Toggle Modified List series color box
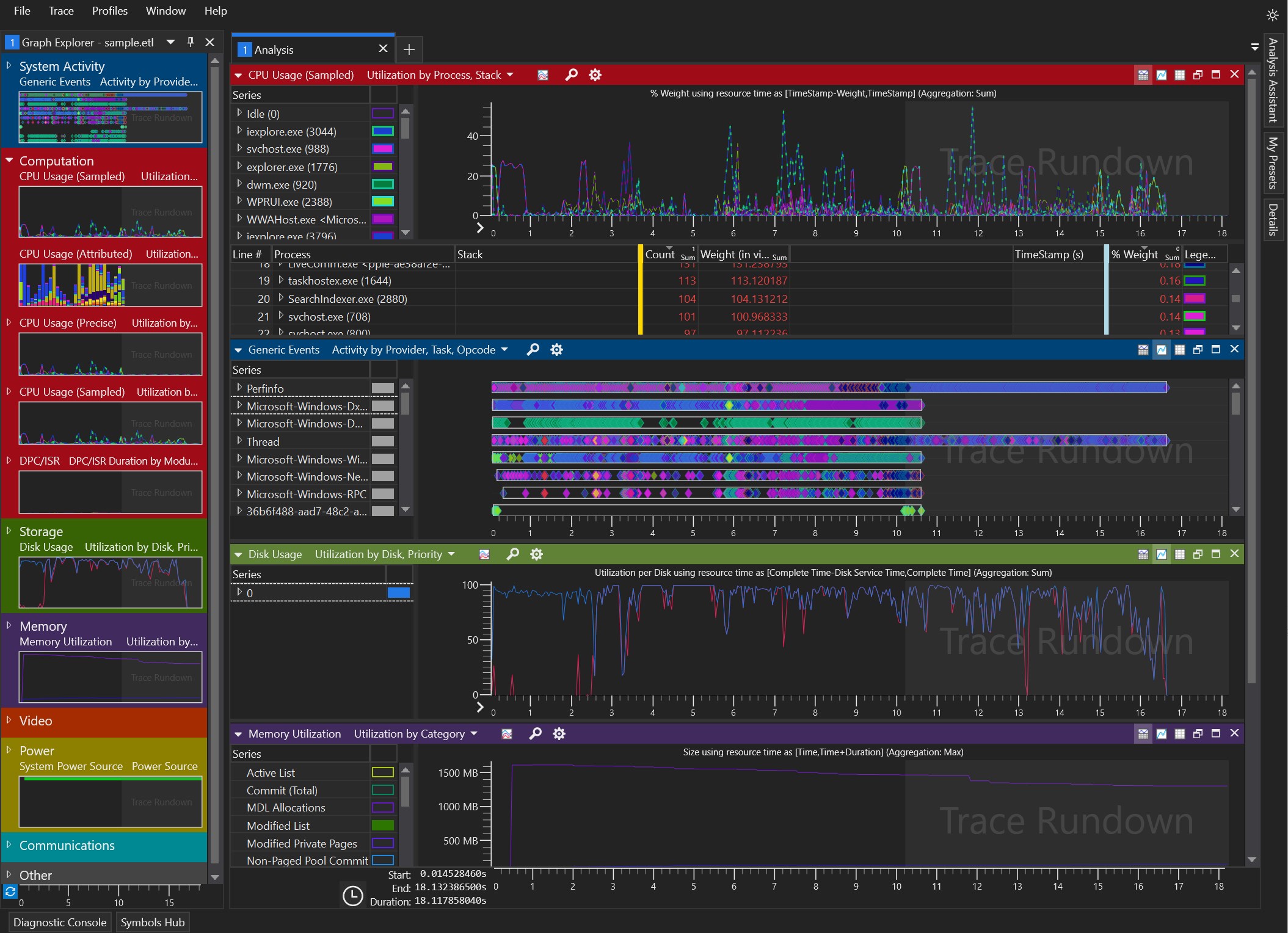This screenshot has height=933, width=1288. 383,826
